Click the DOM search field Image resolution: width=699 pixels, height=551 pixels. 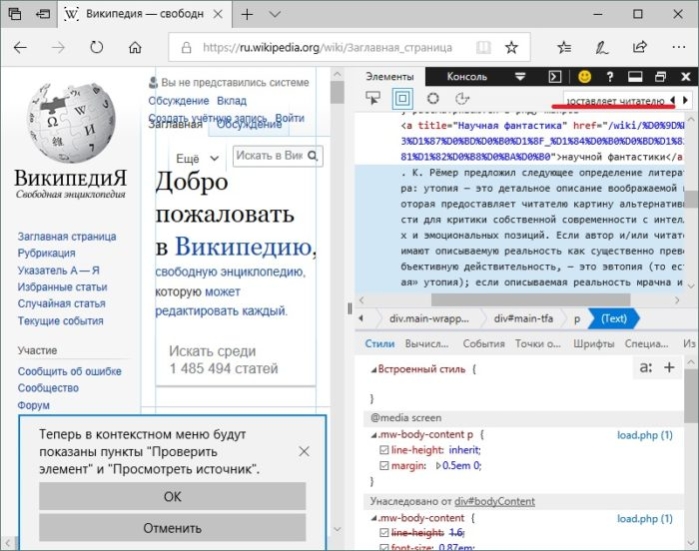(615, 100)
